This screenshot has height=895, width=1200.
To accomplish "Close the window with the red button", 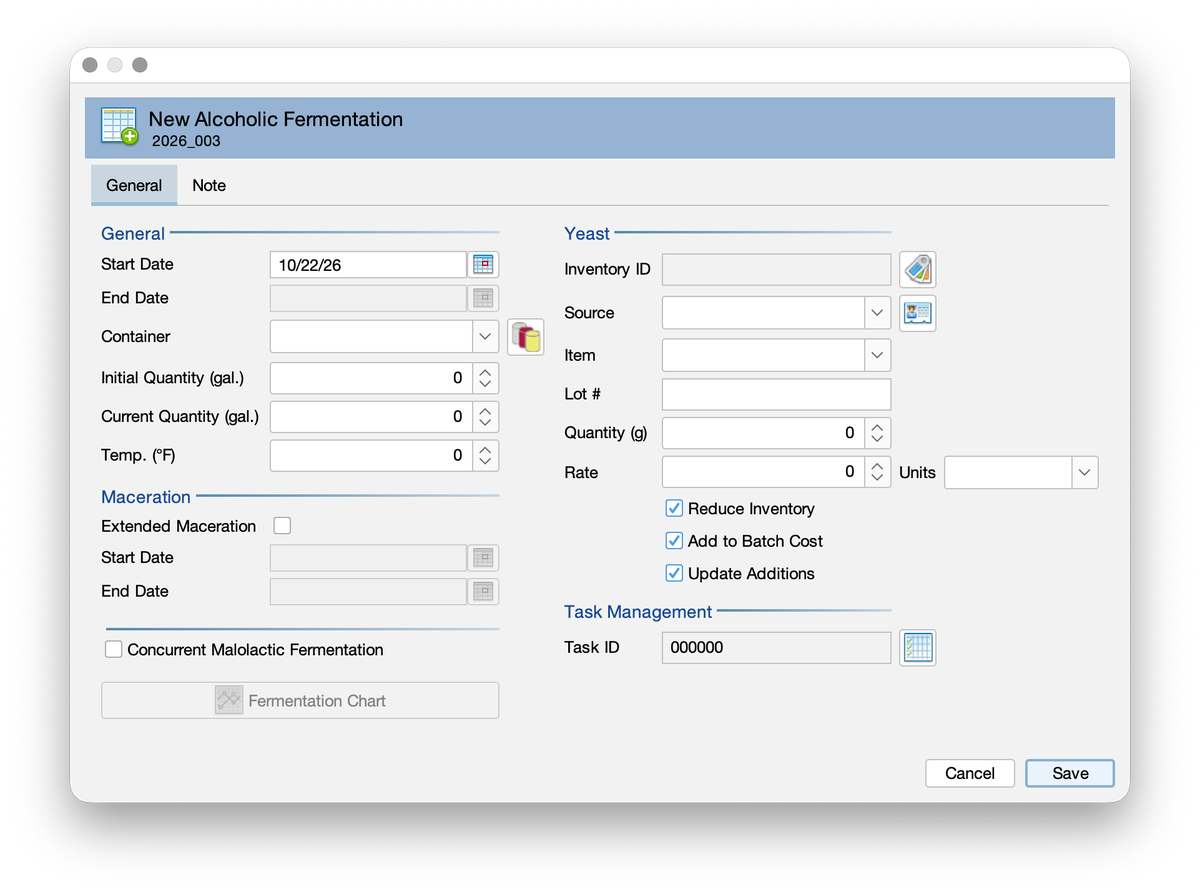I will coord(90,65).
